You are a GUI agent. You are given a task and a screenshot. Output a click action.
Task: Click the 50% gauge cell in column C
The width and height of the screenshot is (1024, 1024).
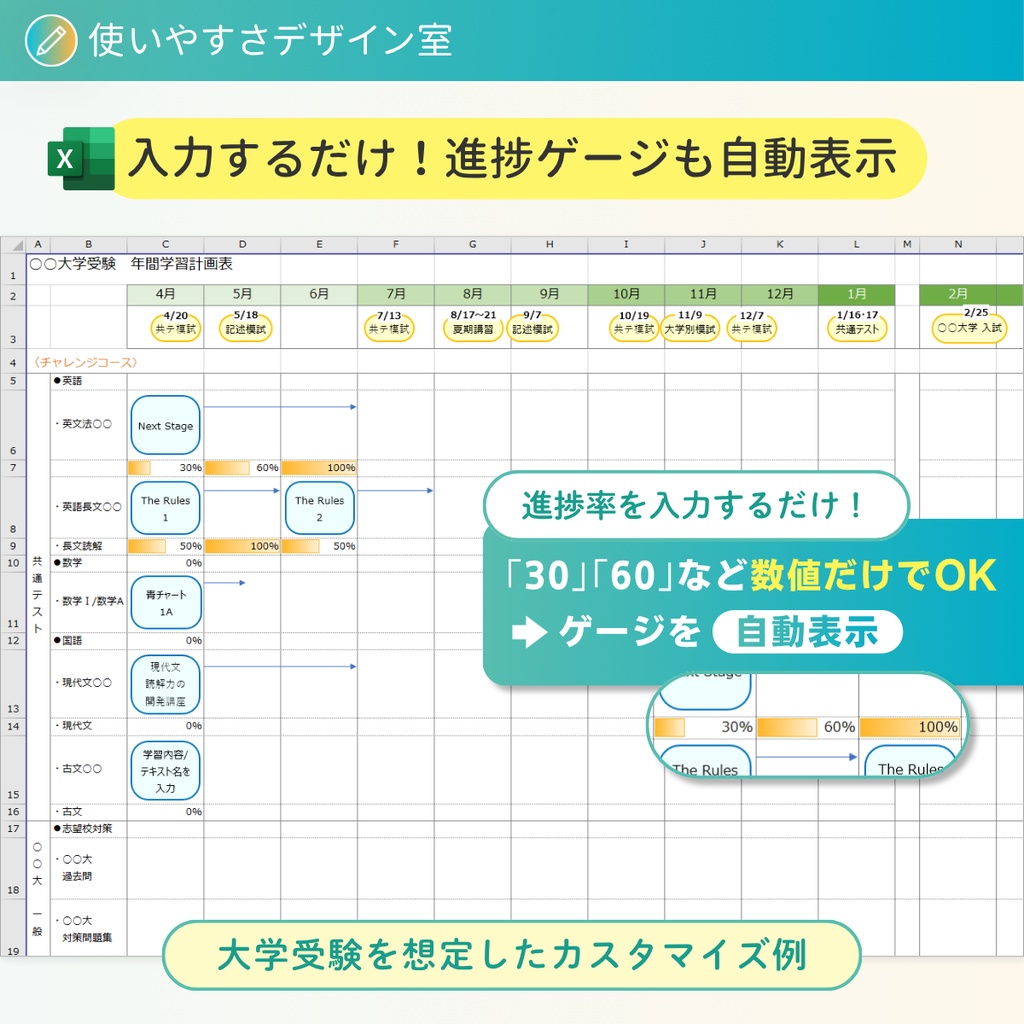point(165,546)
